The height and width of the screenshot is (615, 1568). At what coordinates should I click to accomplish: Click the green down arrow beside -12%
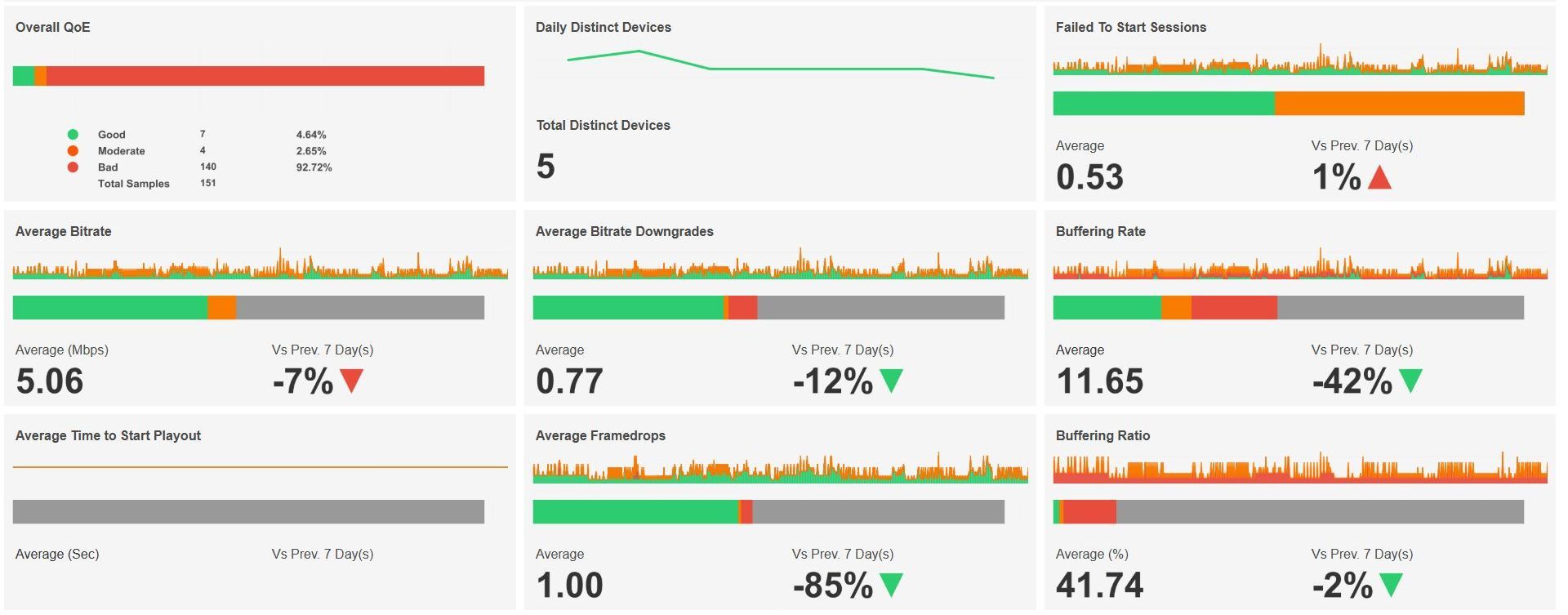(x=891, y=381)
